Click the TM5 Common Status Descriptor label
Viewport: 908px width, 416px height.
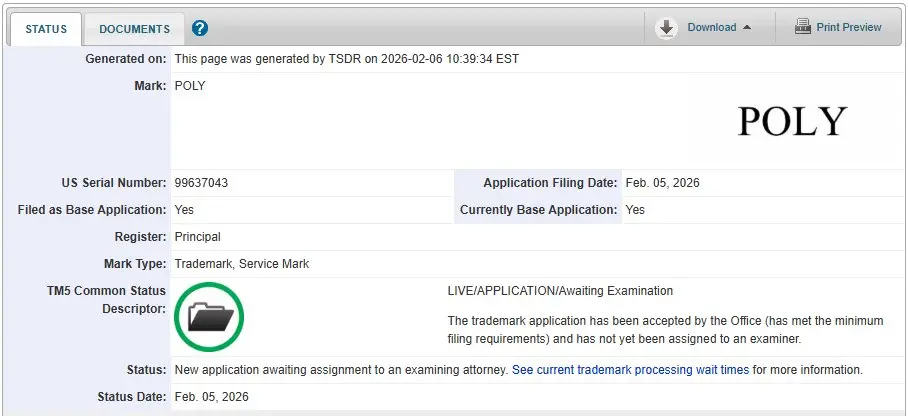click(107, 300)
